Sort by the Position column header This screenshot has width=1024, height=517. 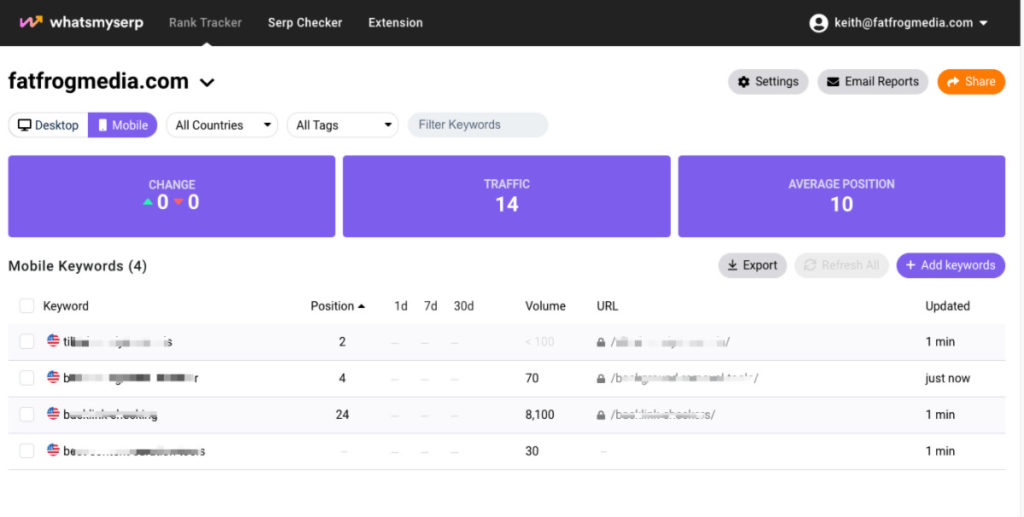(338, 306)
